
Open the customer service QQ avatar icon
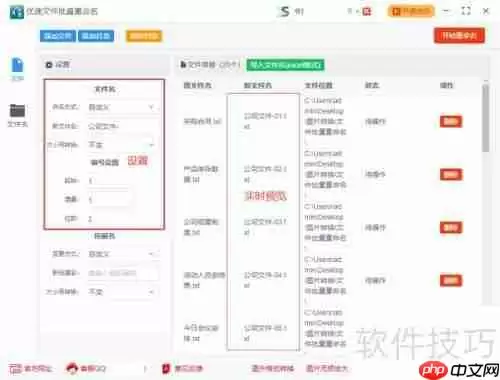coord(72,368)
